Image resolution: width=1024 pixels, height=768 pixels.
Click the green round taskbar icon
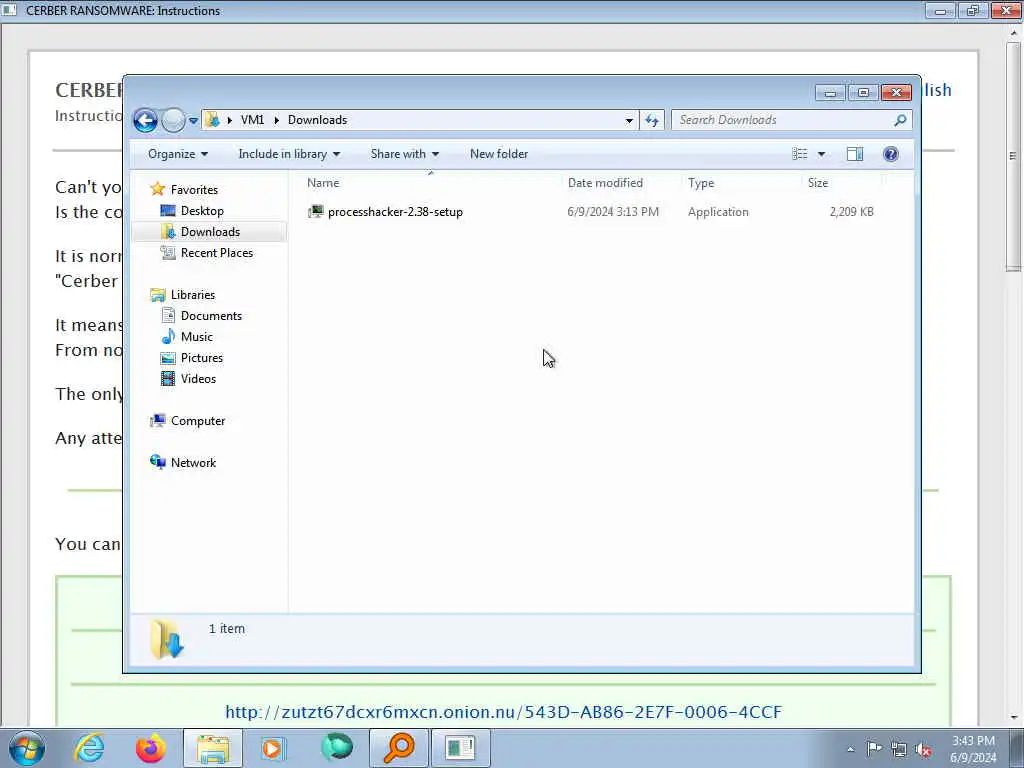pos(337,748)
